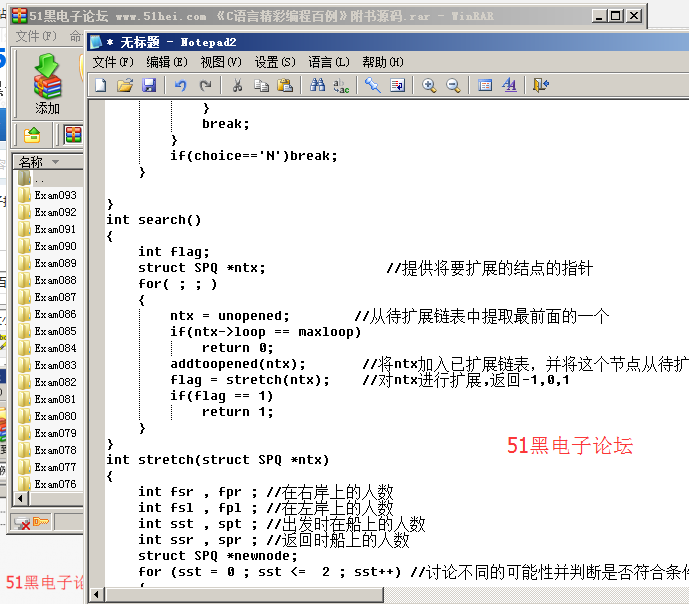Open the 设置(S) menu
689x604 pixels.
tap(274, 62)
